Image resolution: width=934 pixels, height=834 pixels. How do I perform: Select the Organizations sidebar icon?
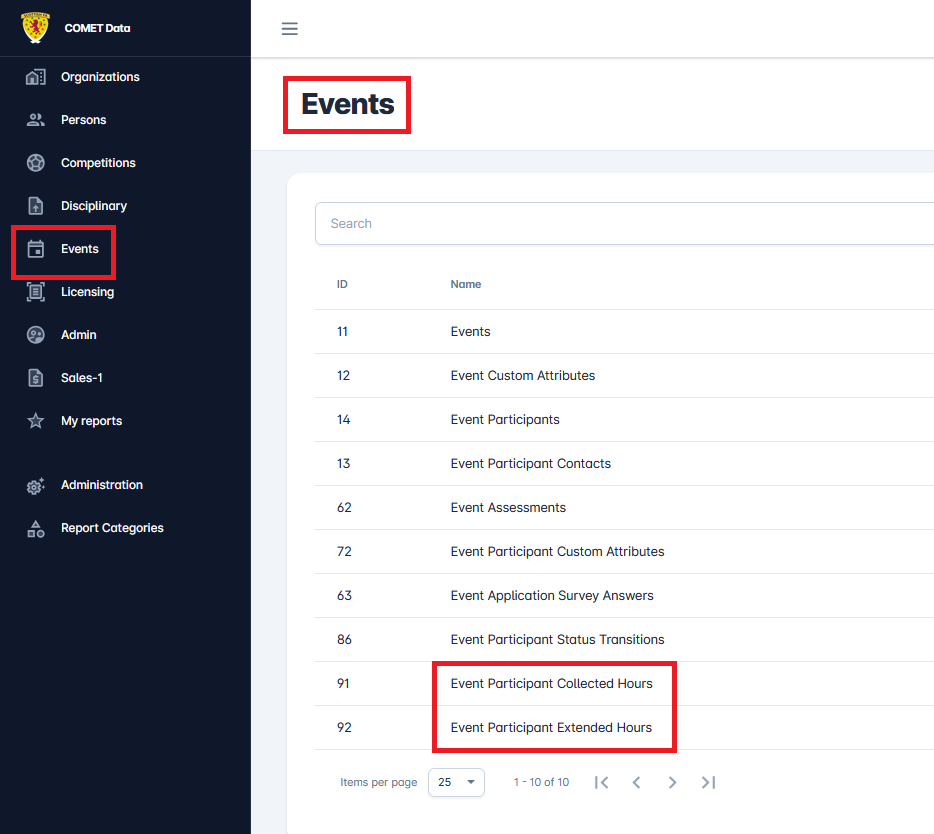pyautogui.click(x=35, y=76)
